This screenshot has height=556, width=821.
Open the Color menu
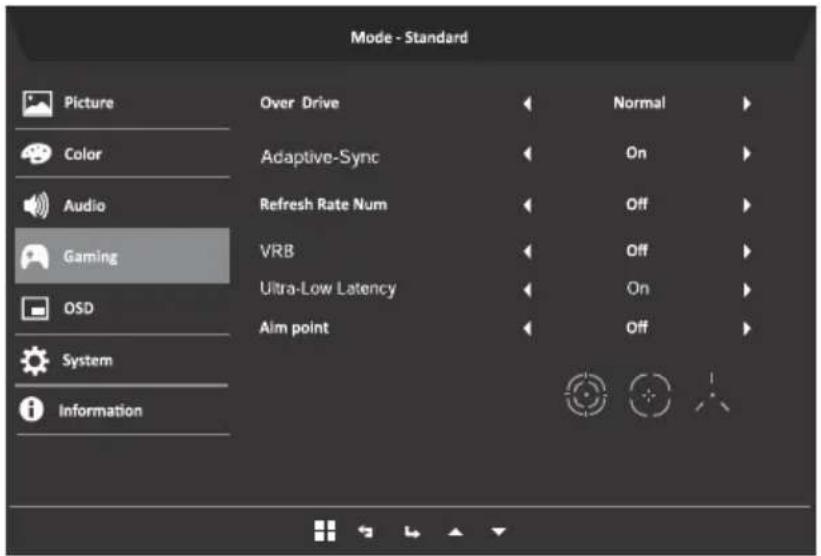coord(123,154)
